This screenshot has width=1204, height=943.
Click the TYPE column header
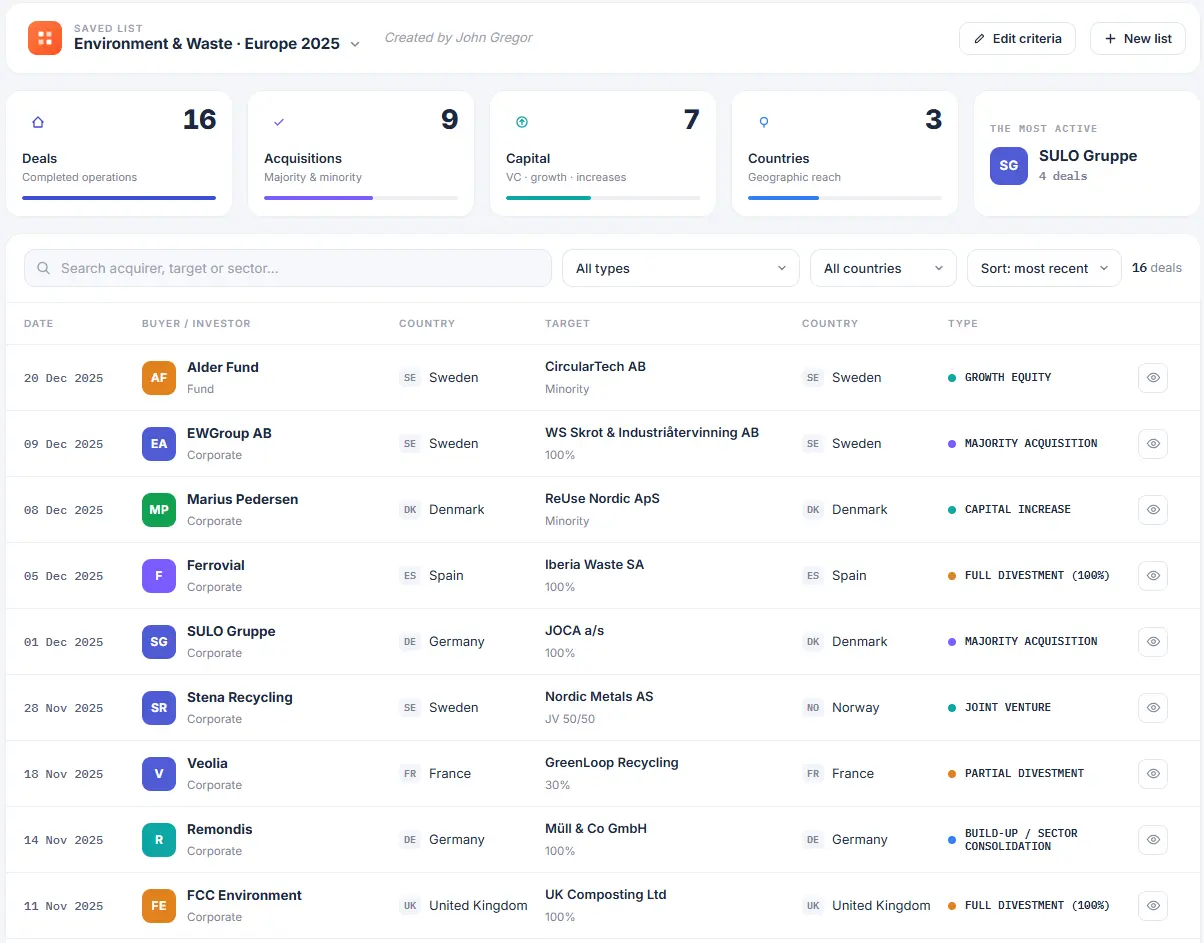tap(963, 324)
